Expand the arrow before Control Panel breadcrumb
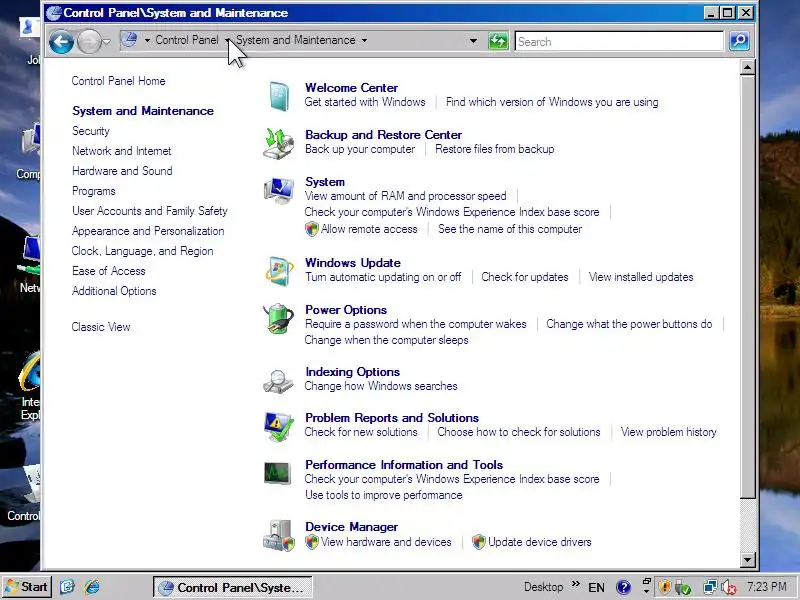Screen dimensions: 800x600 tap(147, 40)
